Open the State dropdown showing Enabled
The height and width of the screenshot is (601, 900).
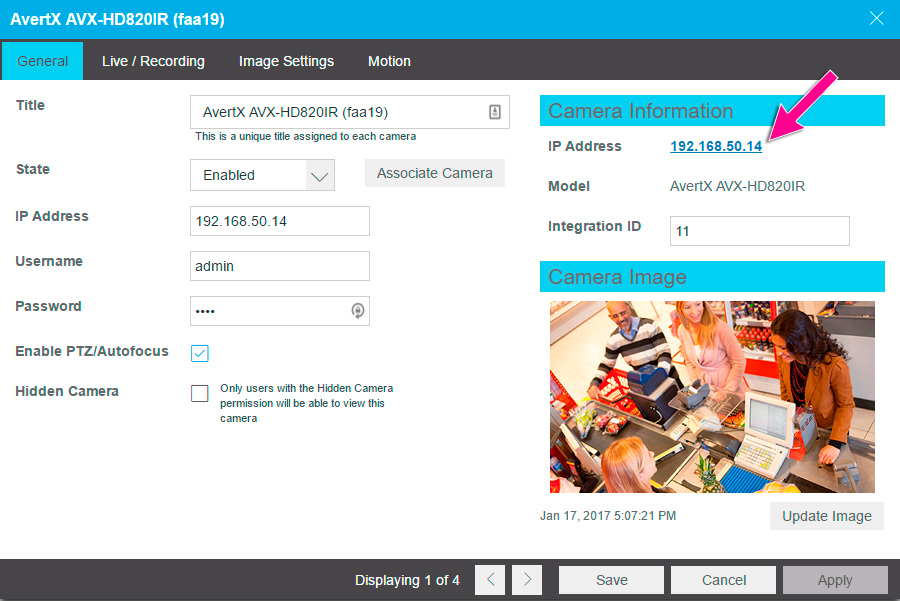[x=262, y=175]
